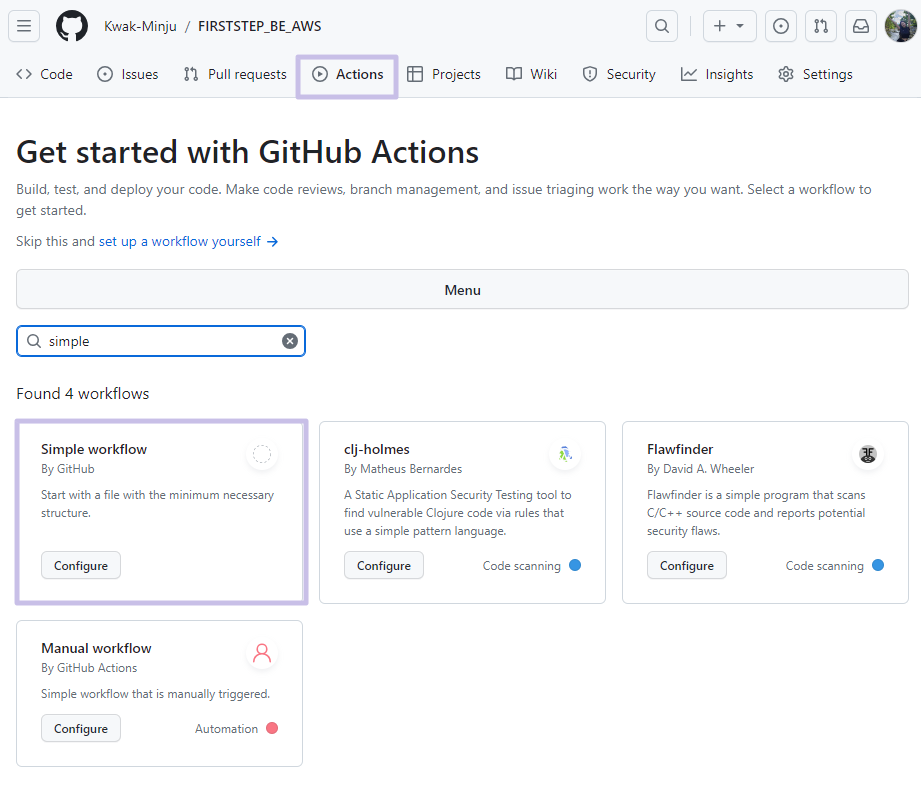Switch to the Code tab
The height and width of the screenshot is (785, 921).
pos(45,74)
